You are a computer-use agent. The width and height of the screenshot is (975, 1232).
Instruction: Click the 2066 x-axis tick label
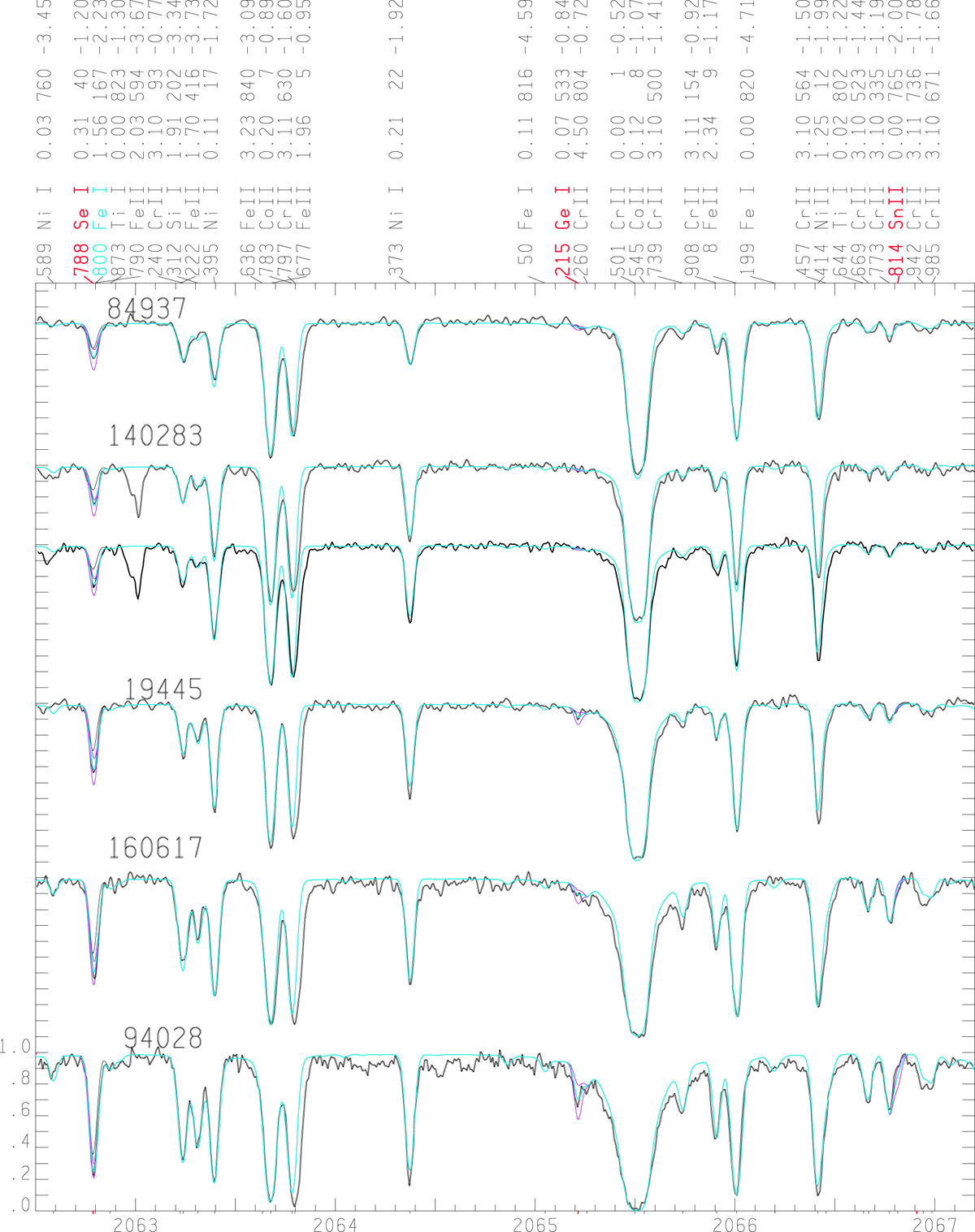pyautogui.click(x=735, y=1224)
